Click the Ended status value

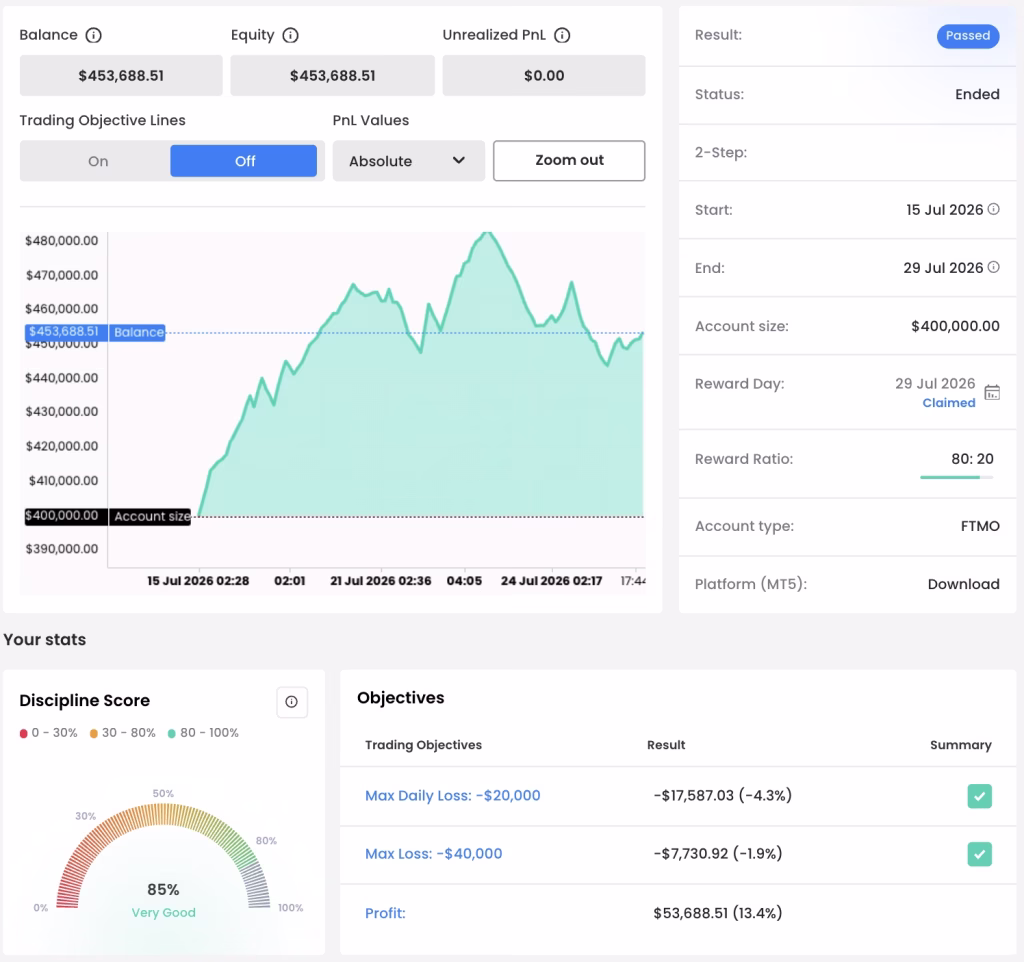point(977,94)
